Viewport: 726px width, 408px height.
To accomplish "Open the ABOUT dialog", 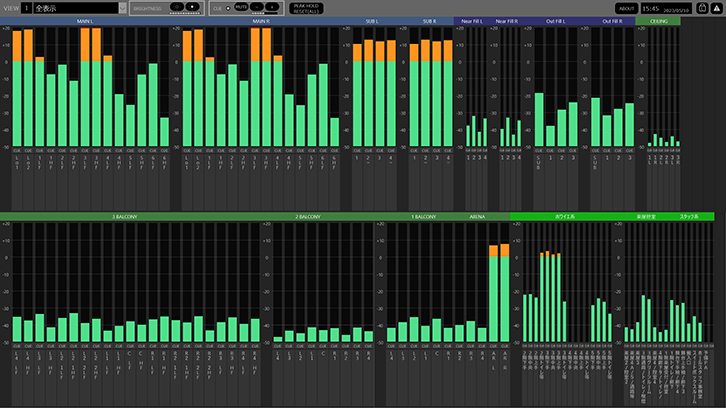I will (626, 8).
